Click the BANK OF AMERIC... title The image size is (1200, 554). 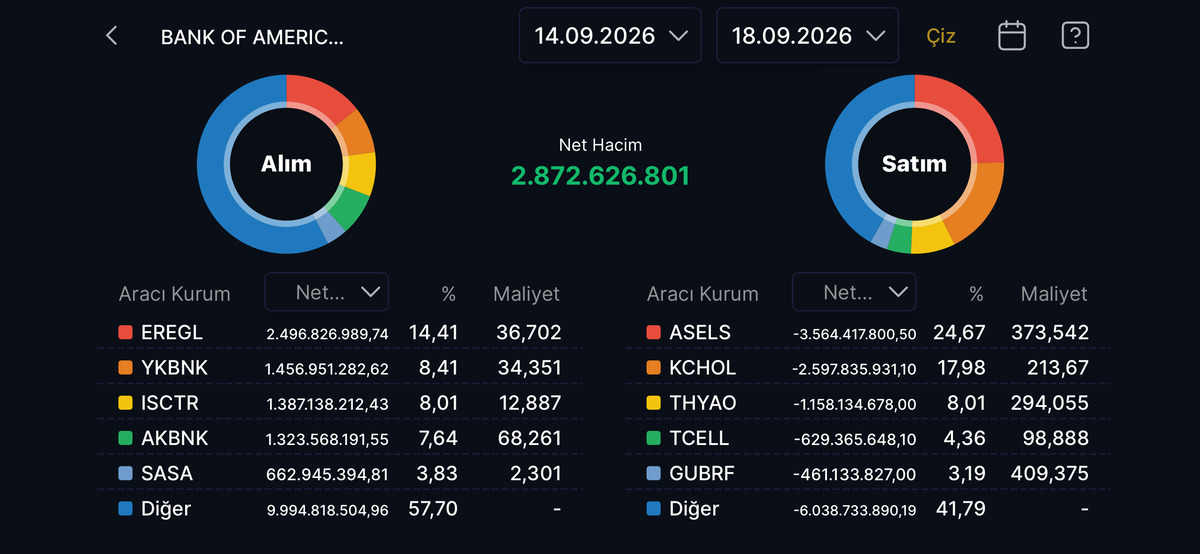252,37
